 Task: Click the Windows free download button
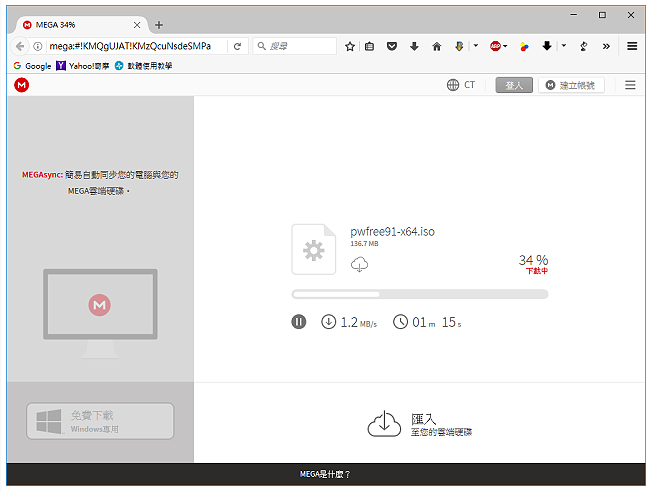point(100,421)
